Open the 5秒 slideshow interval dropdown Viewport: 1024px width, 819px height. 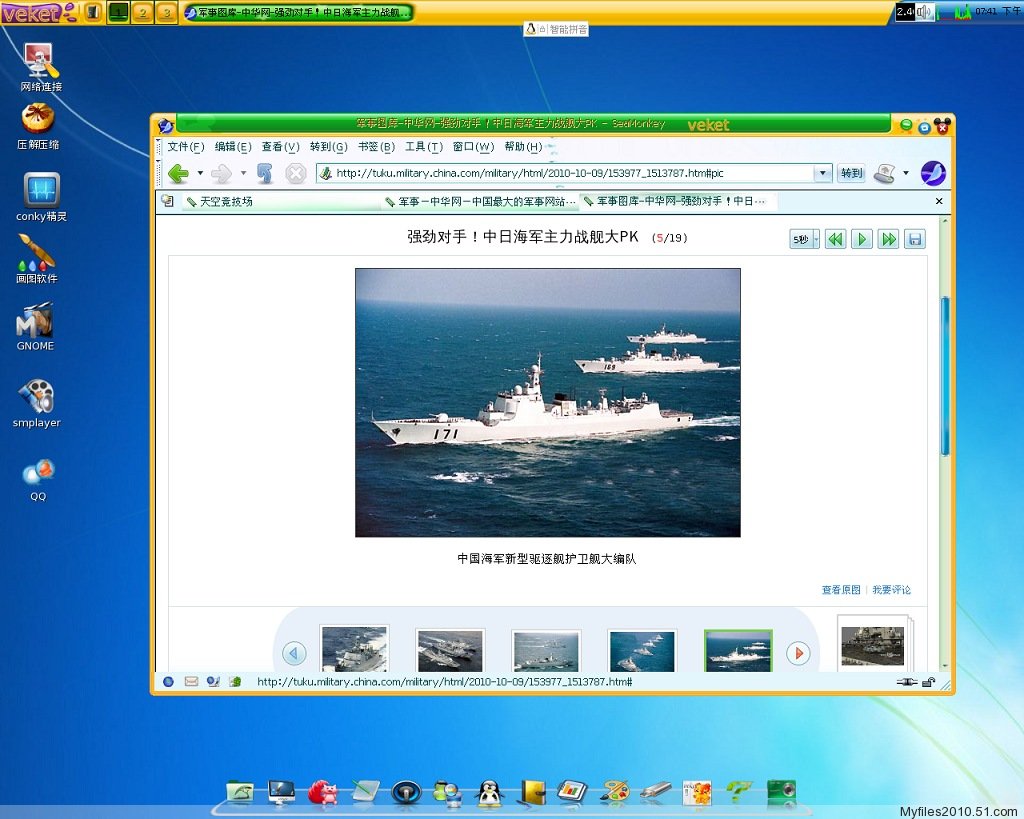click(x=805, y=240)
